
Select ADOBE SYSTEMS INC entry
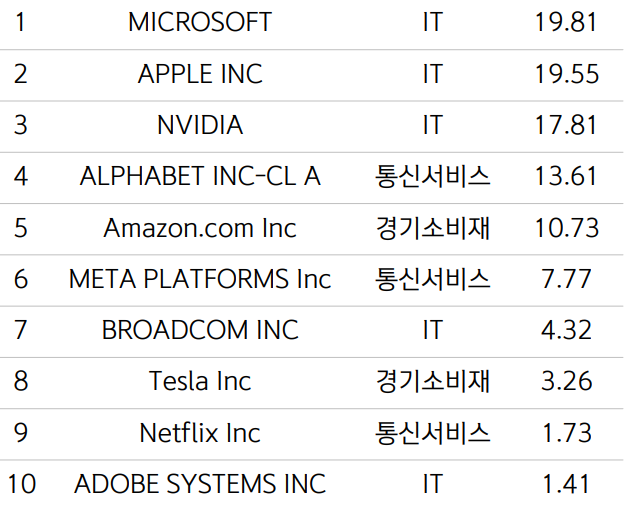[x=200, y=484]
